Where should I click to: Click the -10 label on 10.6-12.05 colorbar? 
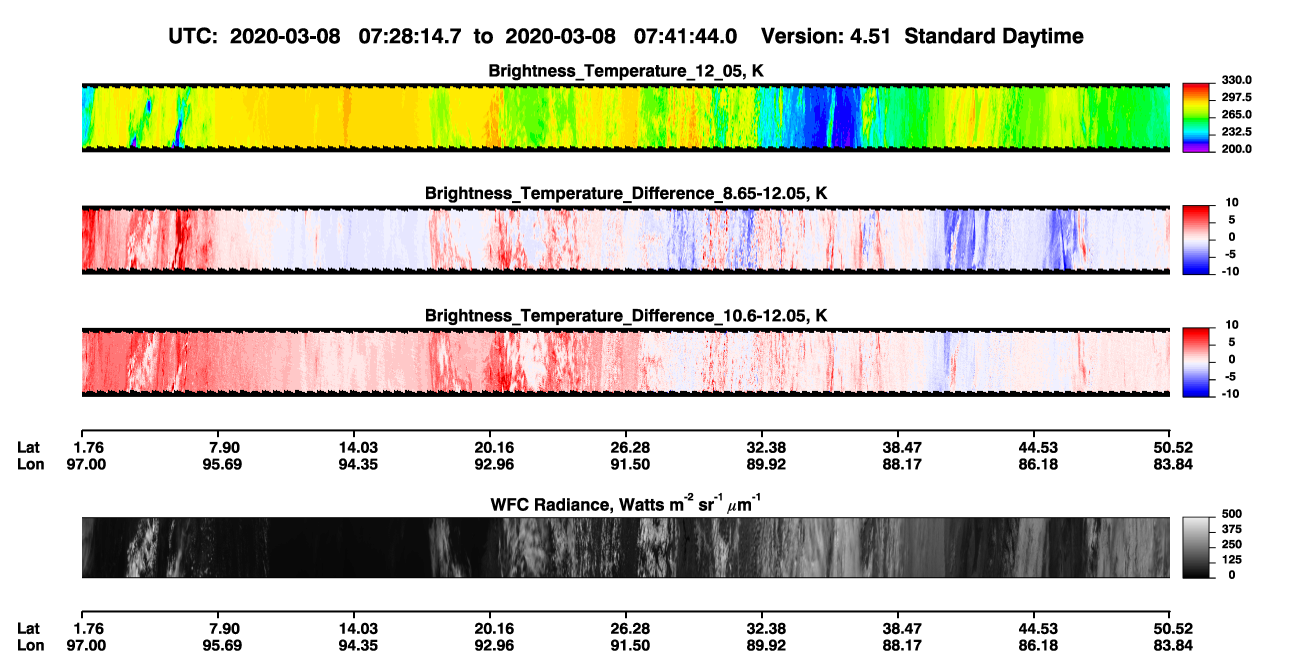point(1229,394)
